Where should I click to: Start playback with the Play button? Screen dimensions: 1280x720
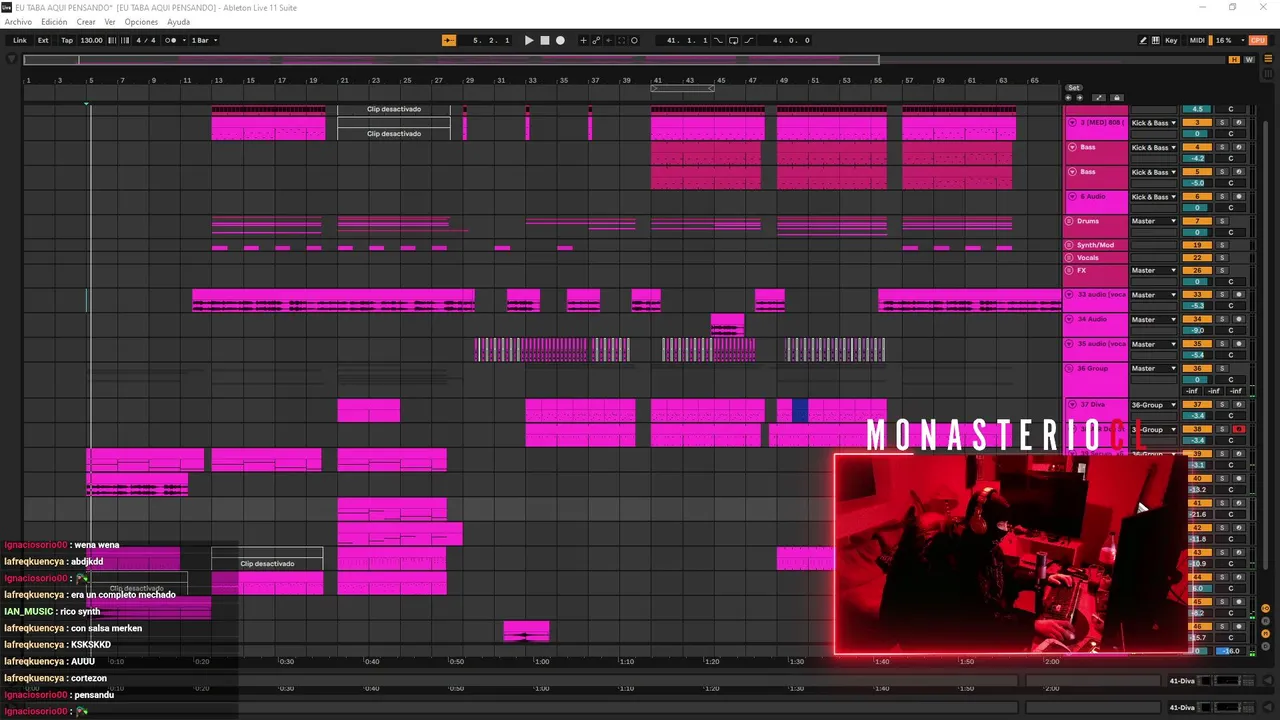click(x=529, y=40)
